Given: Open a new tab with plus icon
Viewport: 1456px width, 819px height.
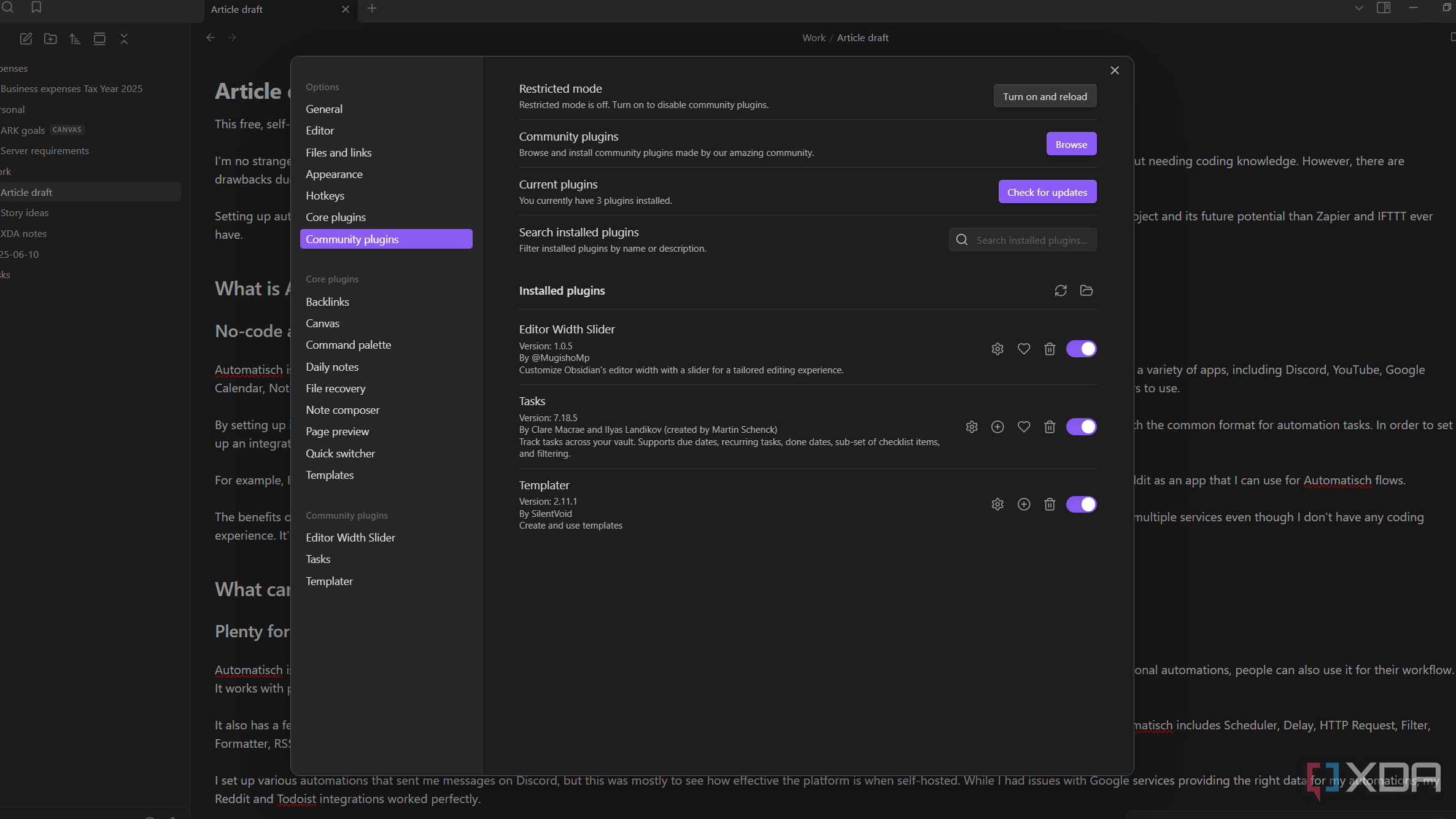Looking at the screenshot, I should click(372, 9).
